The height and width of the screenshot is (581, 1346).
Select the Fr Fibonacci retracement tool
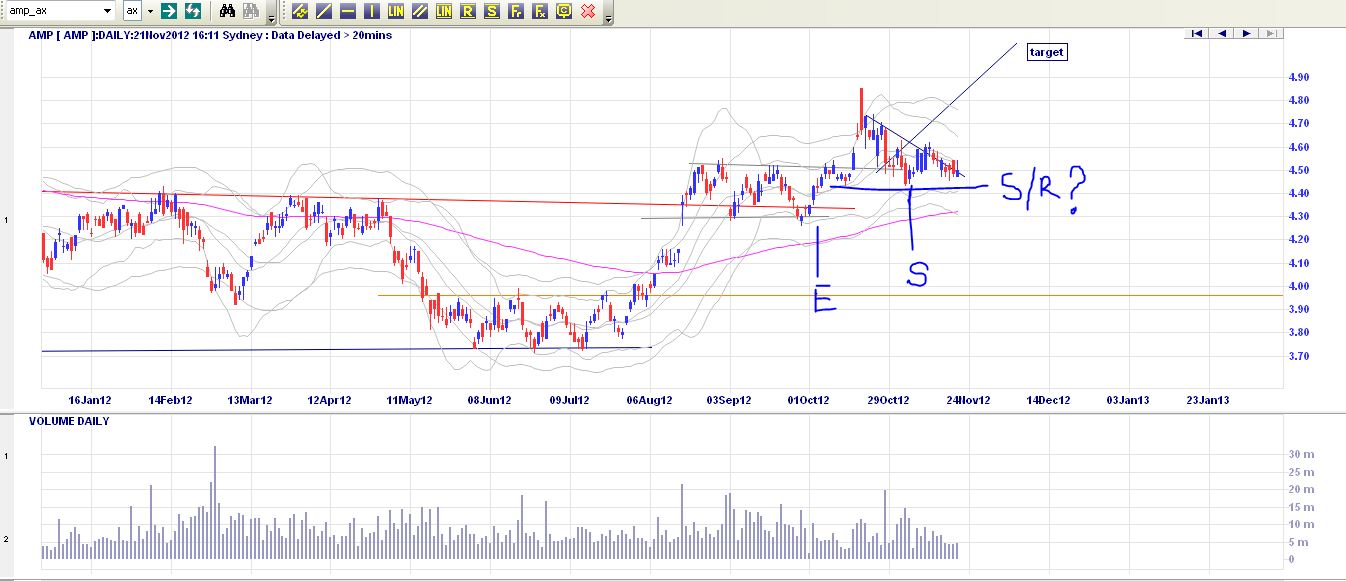click(x=515, y=11)
